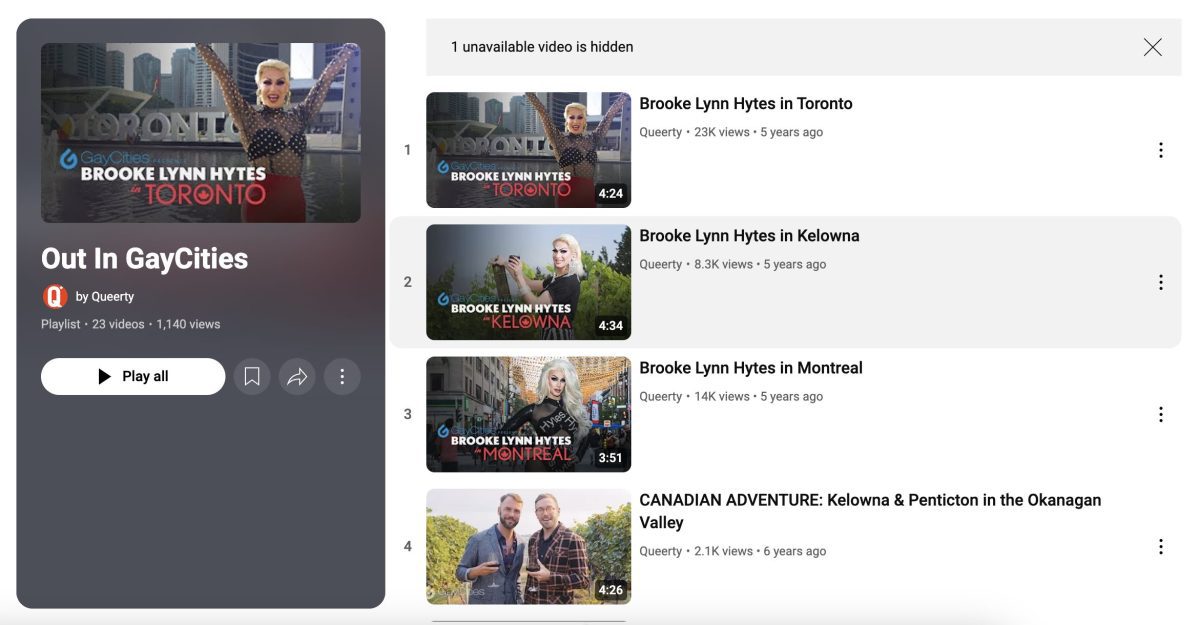The image size is (1200, 625).
Task: Click the playlist cover image in sidebar
Action: (201, 132)
